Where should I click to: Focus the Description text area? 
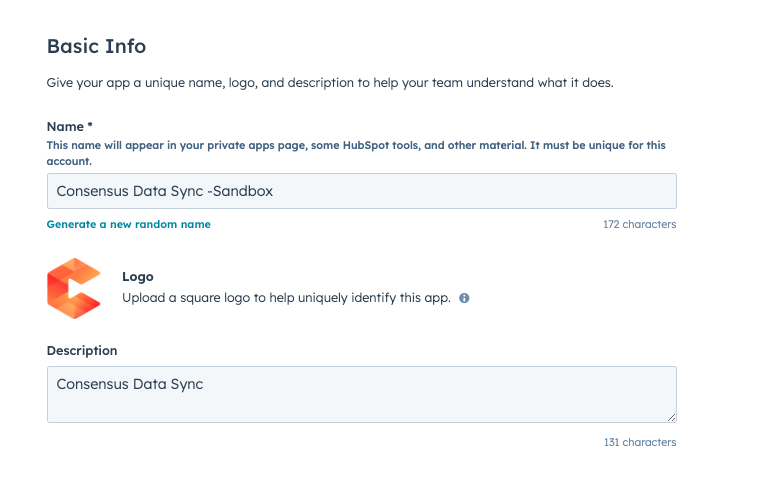pos(361,394)
